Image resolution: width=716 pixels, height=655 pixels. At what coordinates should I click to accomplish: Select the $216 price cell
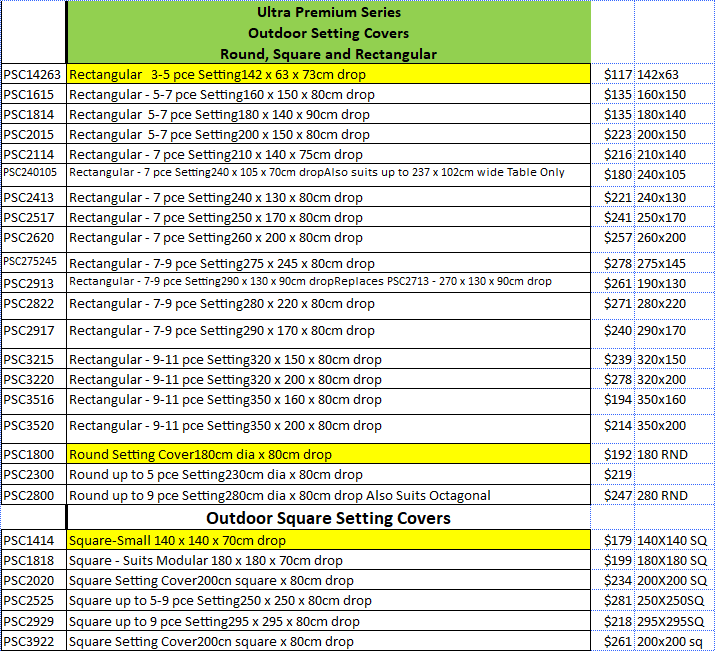tap(613, 154)
